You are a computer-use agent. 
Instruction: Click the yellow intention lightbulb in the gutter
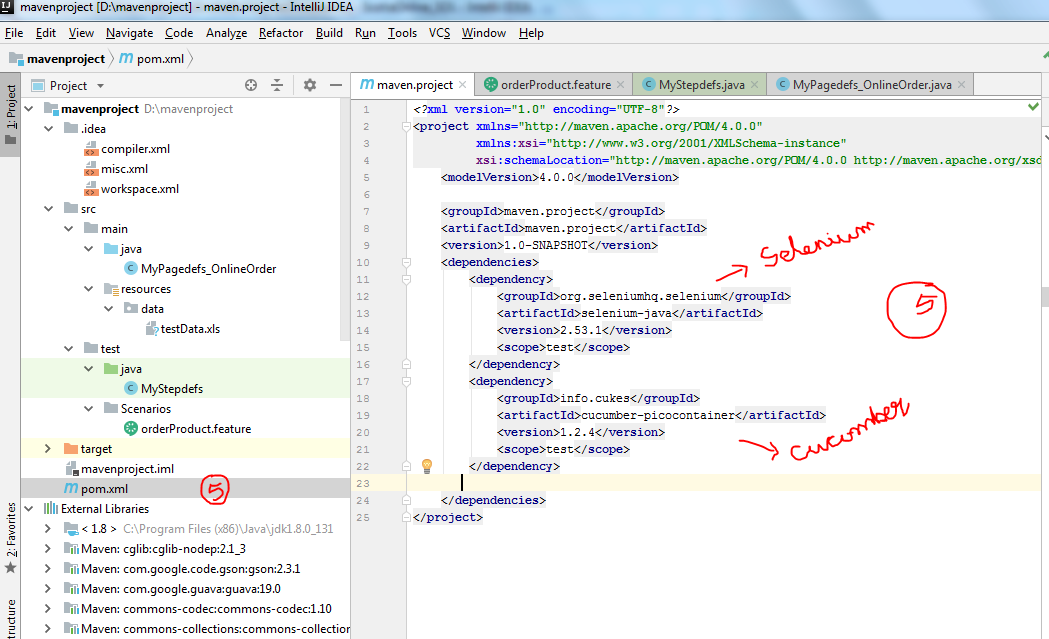[x=427, y=465]
